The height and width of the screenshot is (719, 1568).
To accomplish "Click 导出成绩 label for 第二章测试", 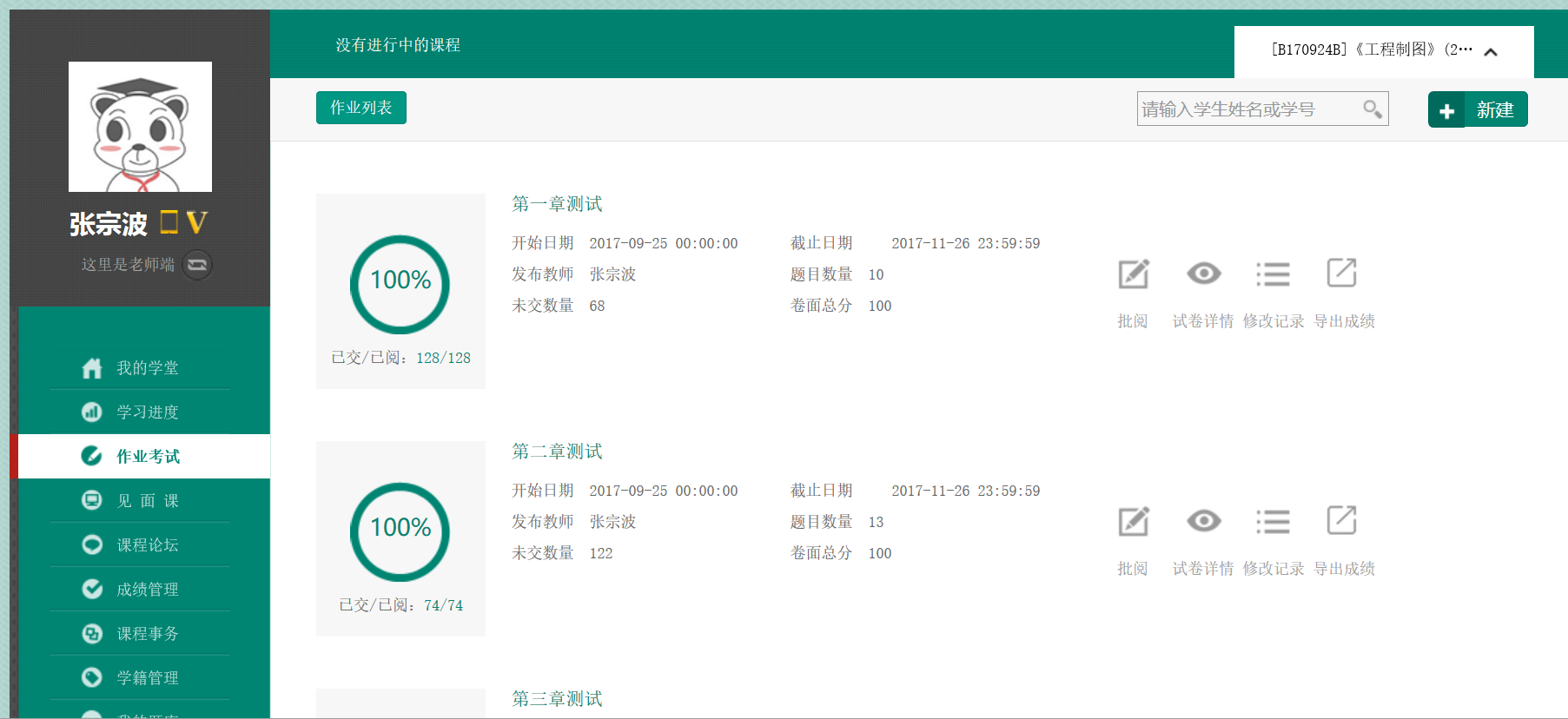I will click(1344, 569).
